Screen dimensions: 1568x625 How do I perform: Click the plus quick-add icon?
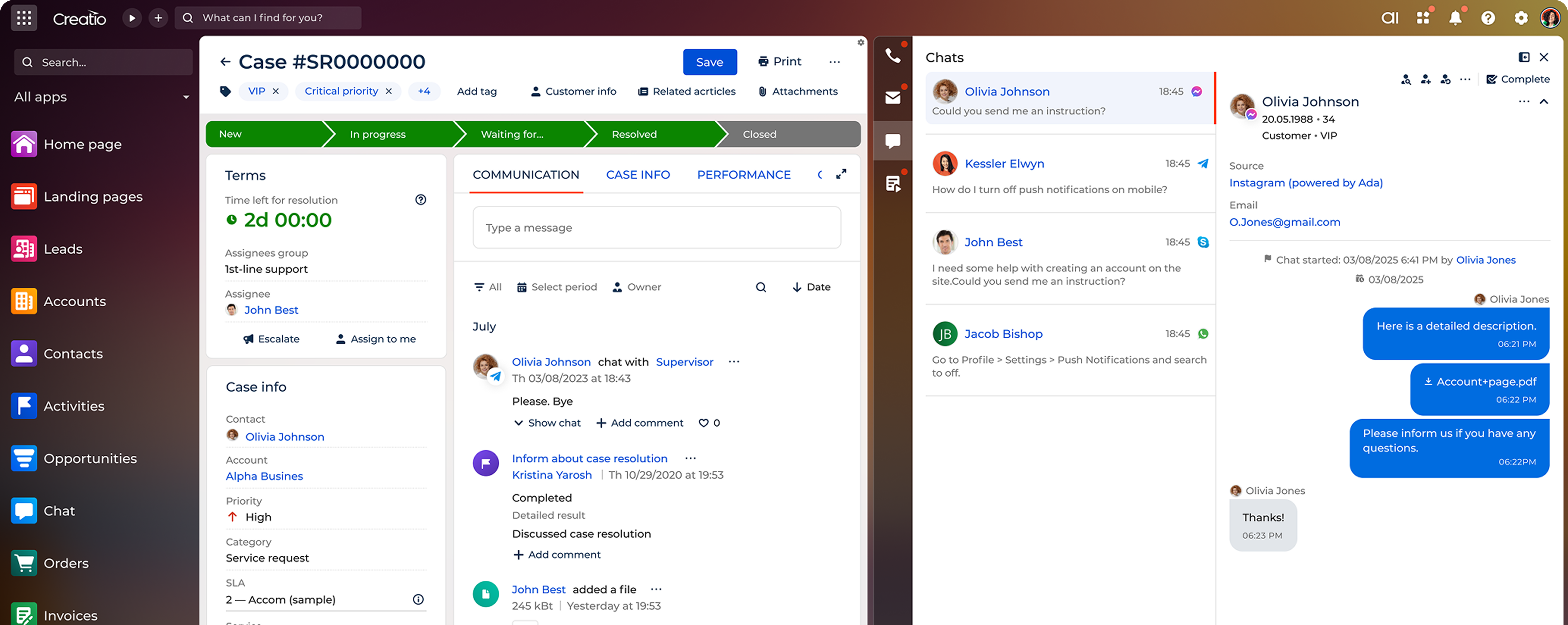(158, 18)
